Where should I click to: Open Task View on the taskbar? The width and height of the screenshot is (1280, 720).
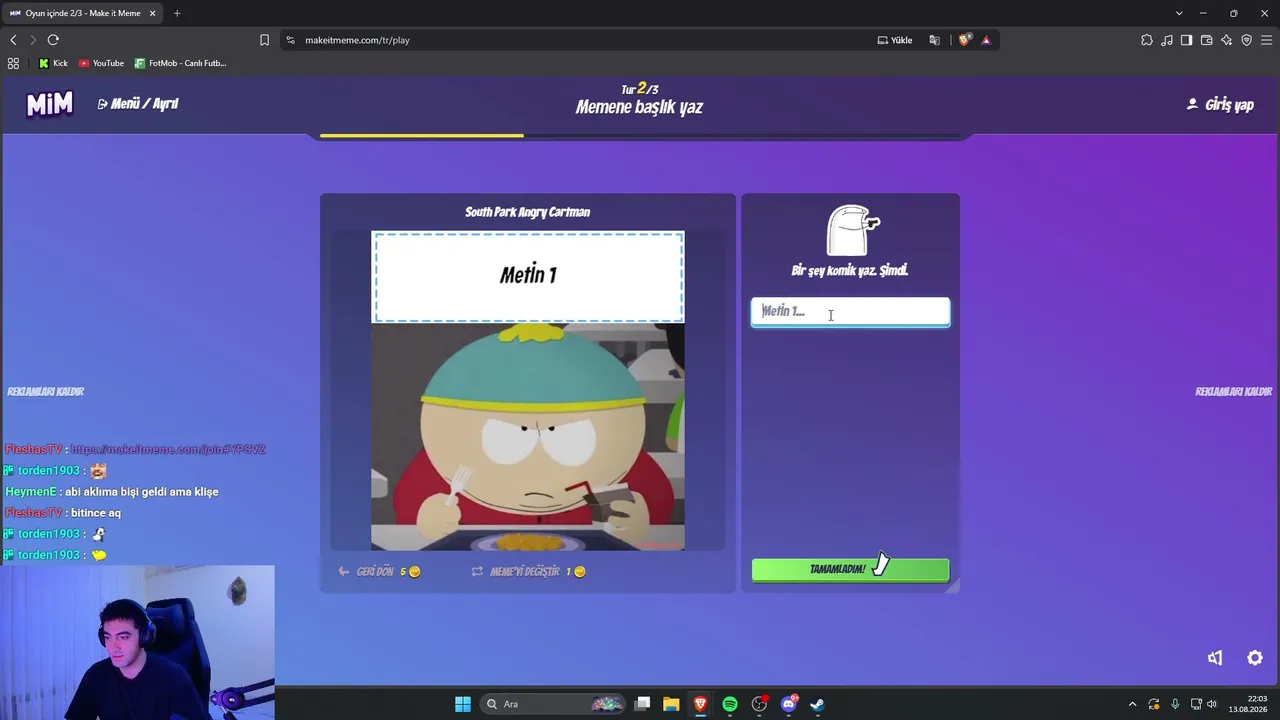tap(643, 704)
